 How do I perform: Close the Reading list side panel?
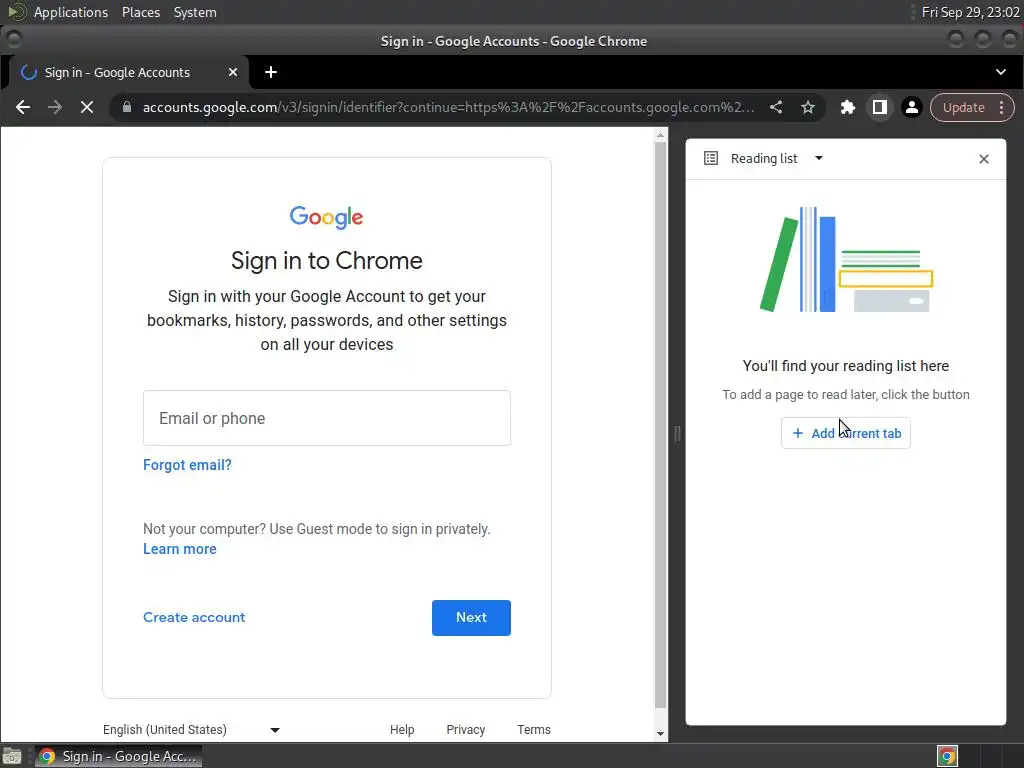click(x=984, y=159)
